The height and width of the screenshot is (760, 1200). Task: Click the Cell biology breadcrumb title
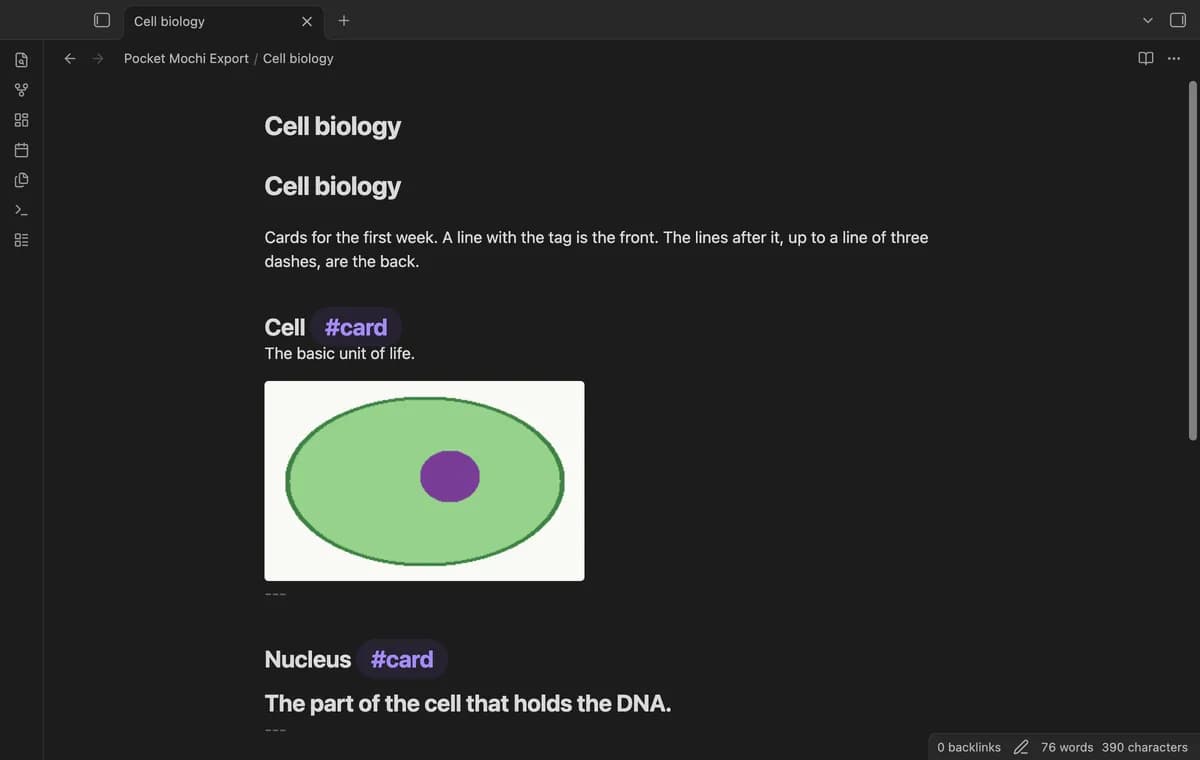[298, 58]
